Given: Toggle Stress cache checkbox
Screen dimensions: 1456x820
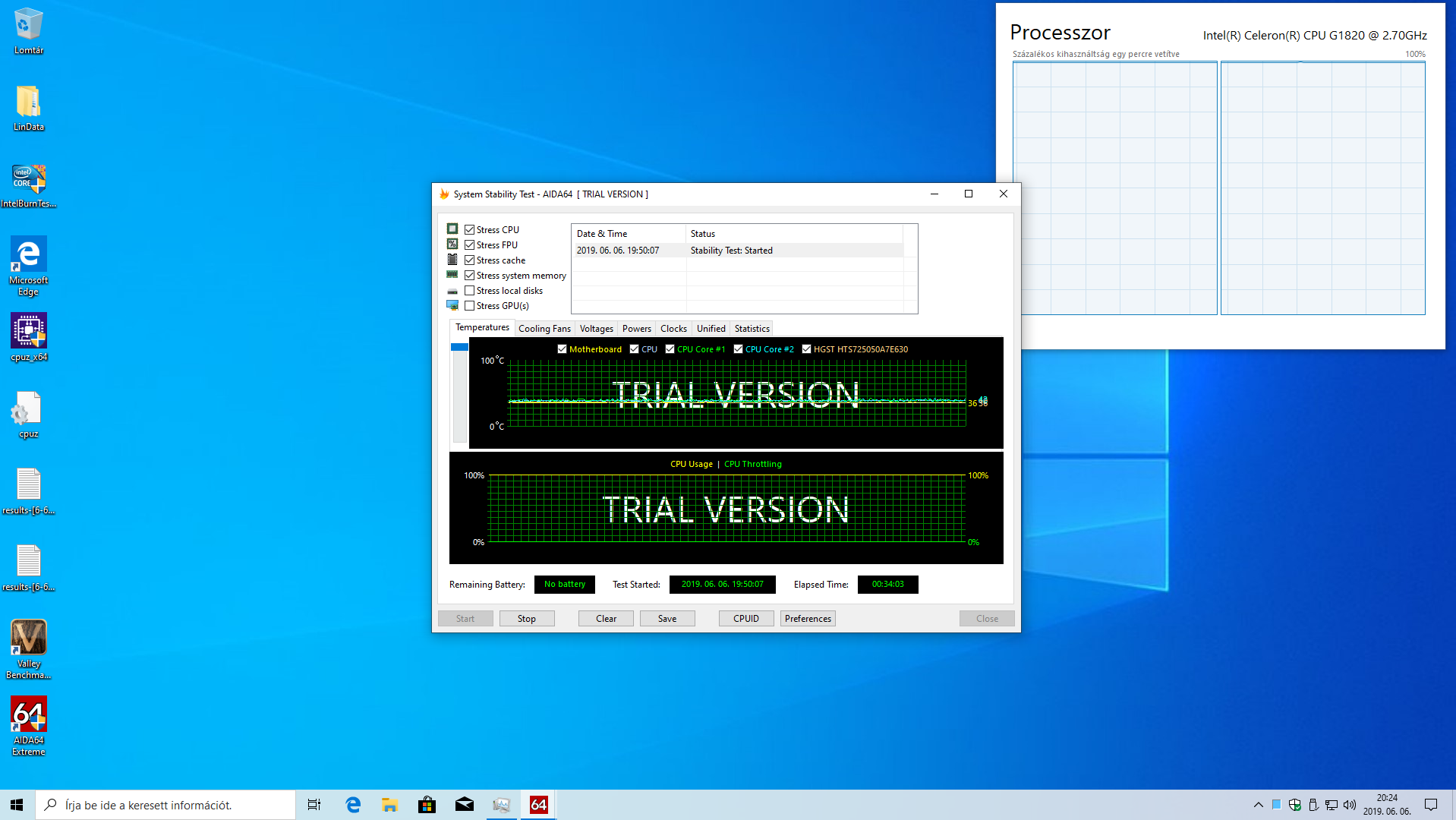Looking at the screenshot, I should [x=470, y=260].
